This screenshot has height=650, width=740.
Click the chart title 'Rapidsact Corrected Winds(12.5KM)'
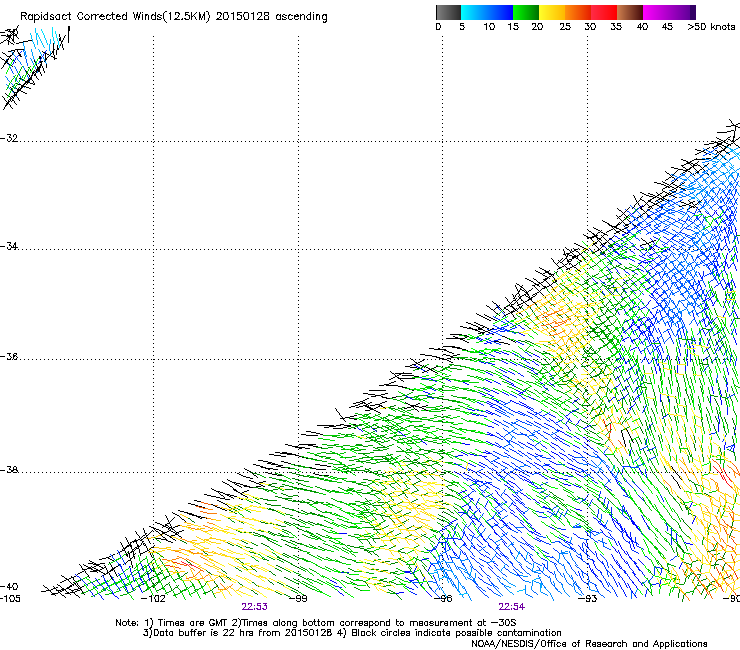pyautogui.click(x=115, y=17)
